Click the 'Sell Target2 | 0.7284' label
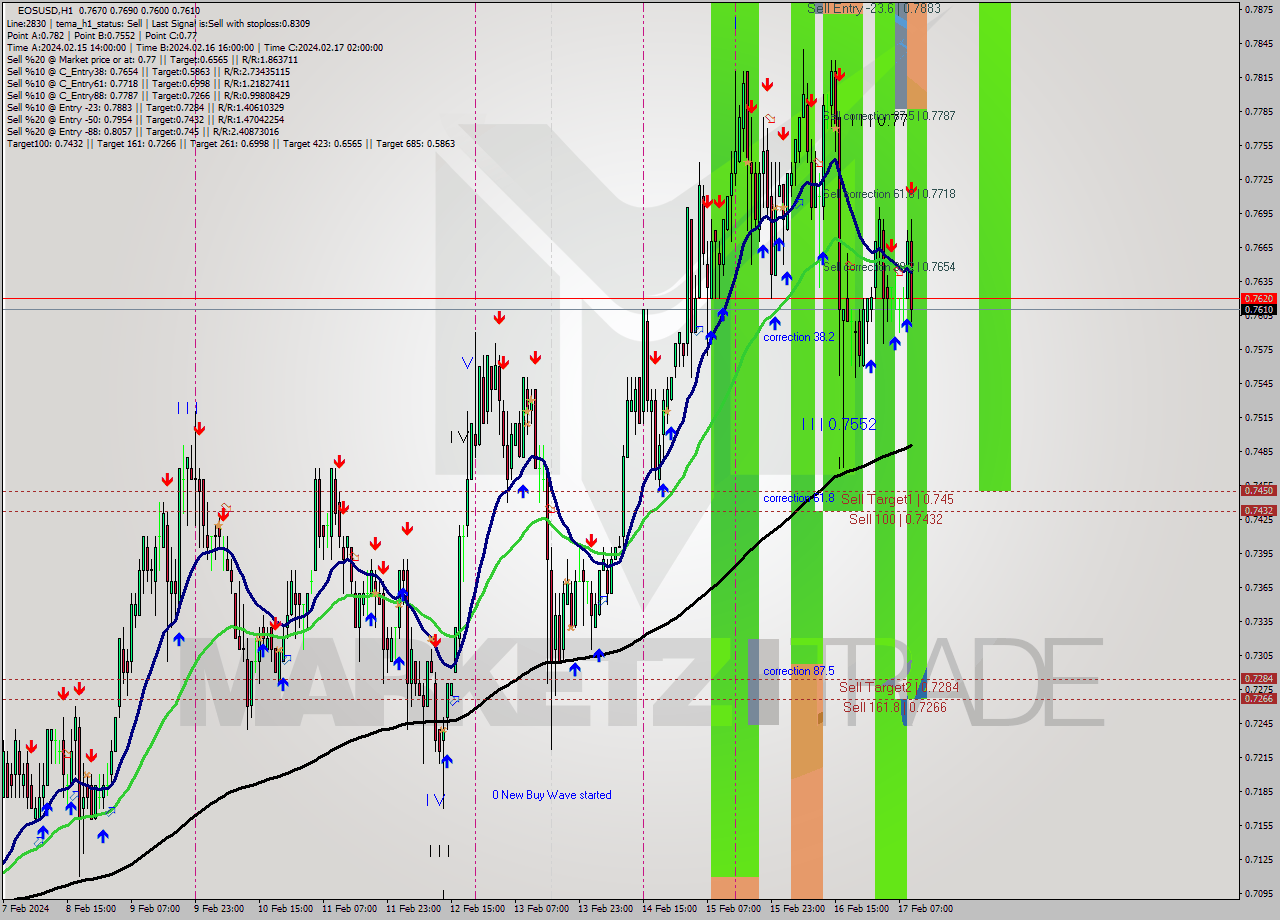The width and height of the screenshot is (1280, 920). (x=899, y=687)
